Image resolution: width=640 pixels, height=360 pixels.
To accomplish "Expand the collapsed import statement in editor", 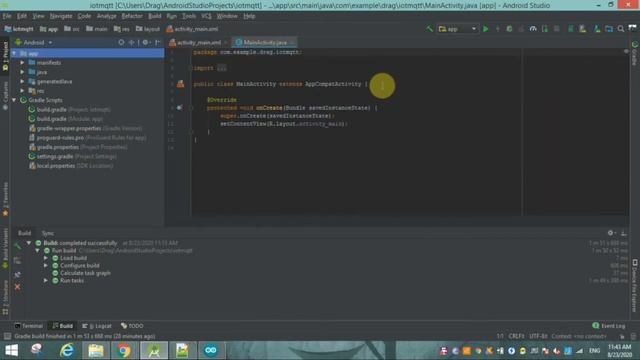I will coord(221,68).
